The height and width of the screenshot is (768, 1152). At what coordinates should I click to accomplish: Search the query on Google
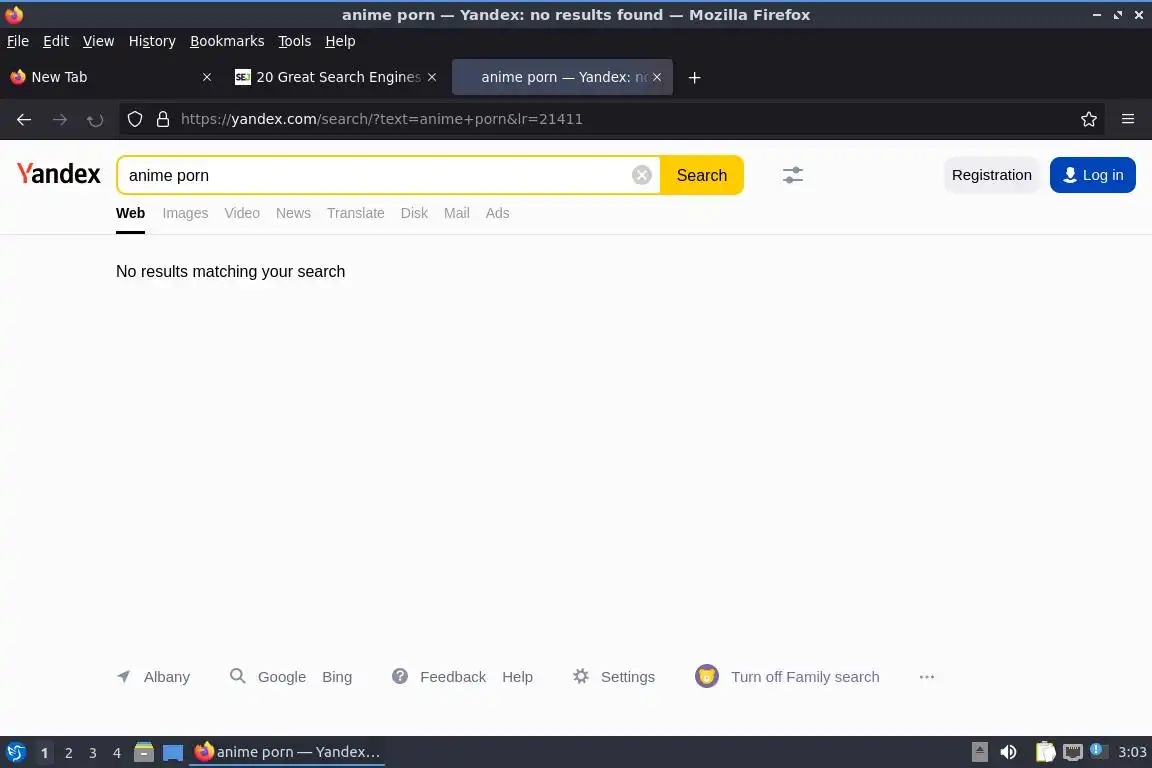pos(281,676)
